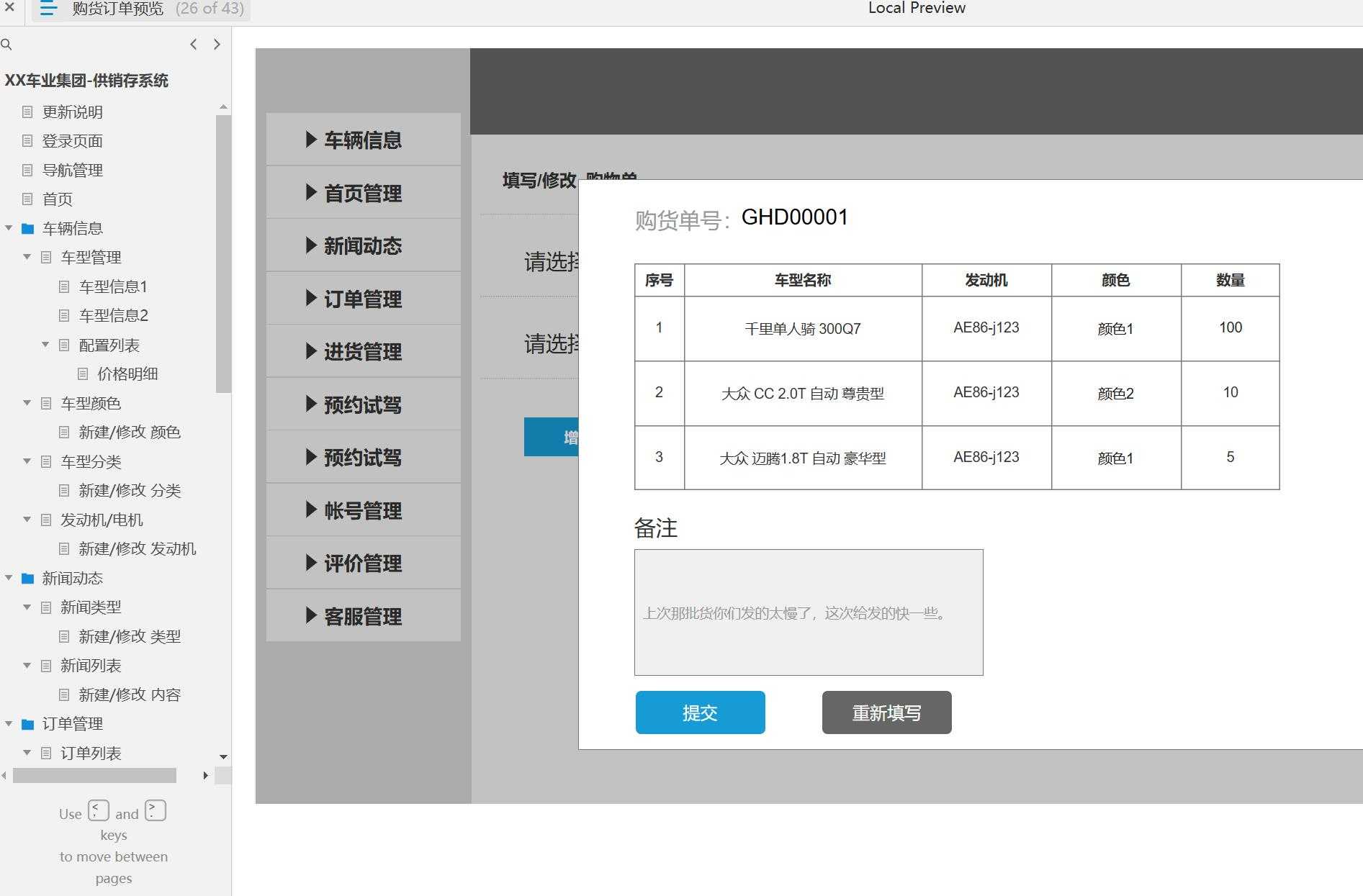
Task: Click the search icon in the left panel
Action: [x=7, y=44]
